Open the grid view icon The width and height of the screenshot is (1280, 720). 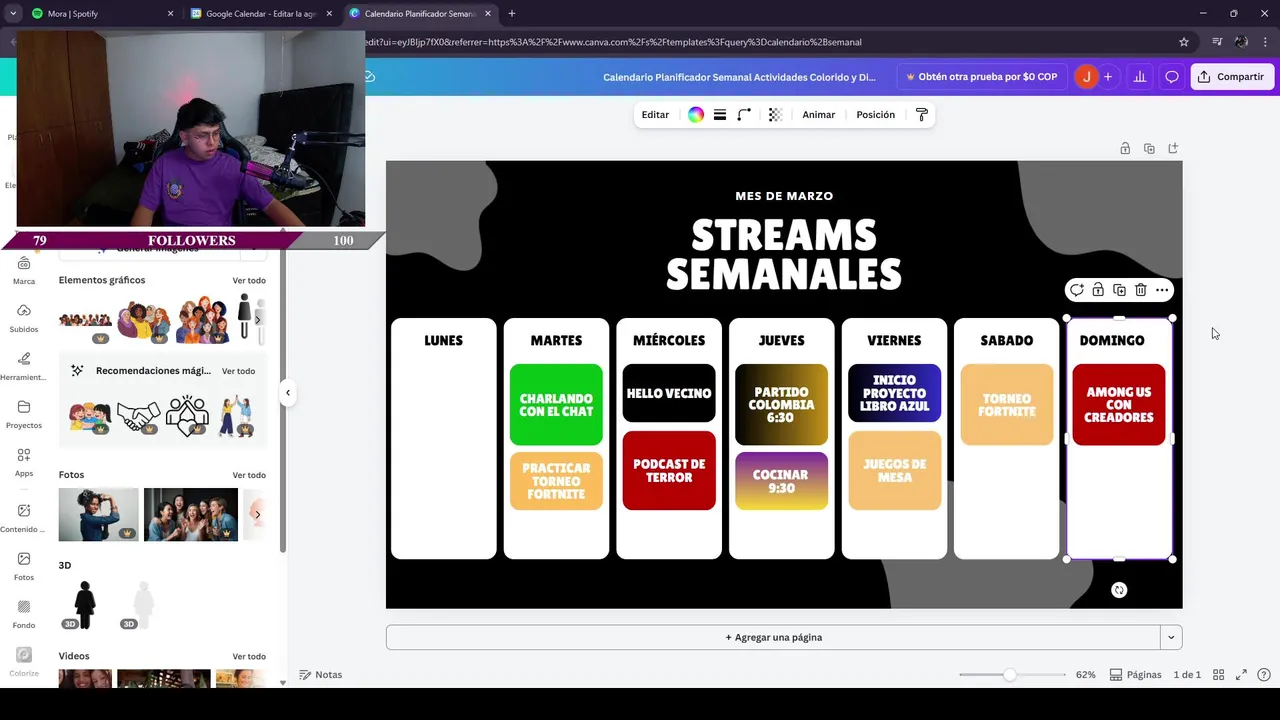[1218, 675]
